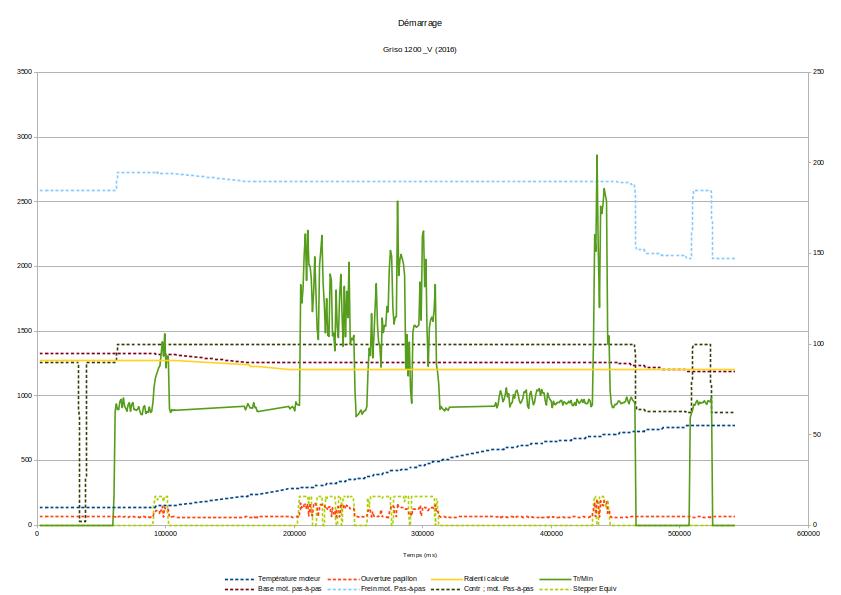This screenshot has height=595, width=841.
Task: Click the left axis label "3500"
Action: (25, 72)
